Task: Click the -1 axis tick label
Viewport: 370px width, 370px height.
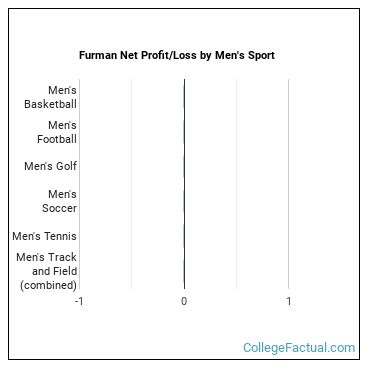Action: tap(79, 301)
